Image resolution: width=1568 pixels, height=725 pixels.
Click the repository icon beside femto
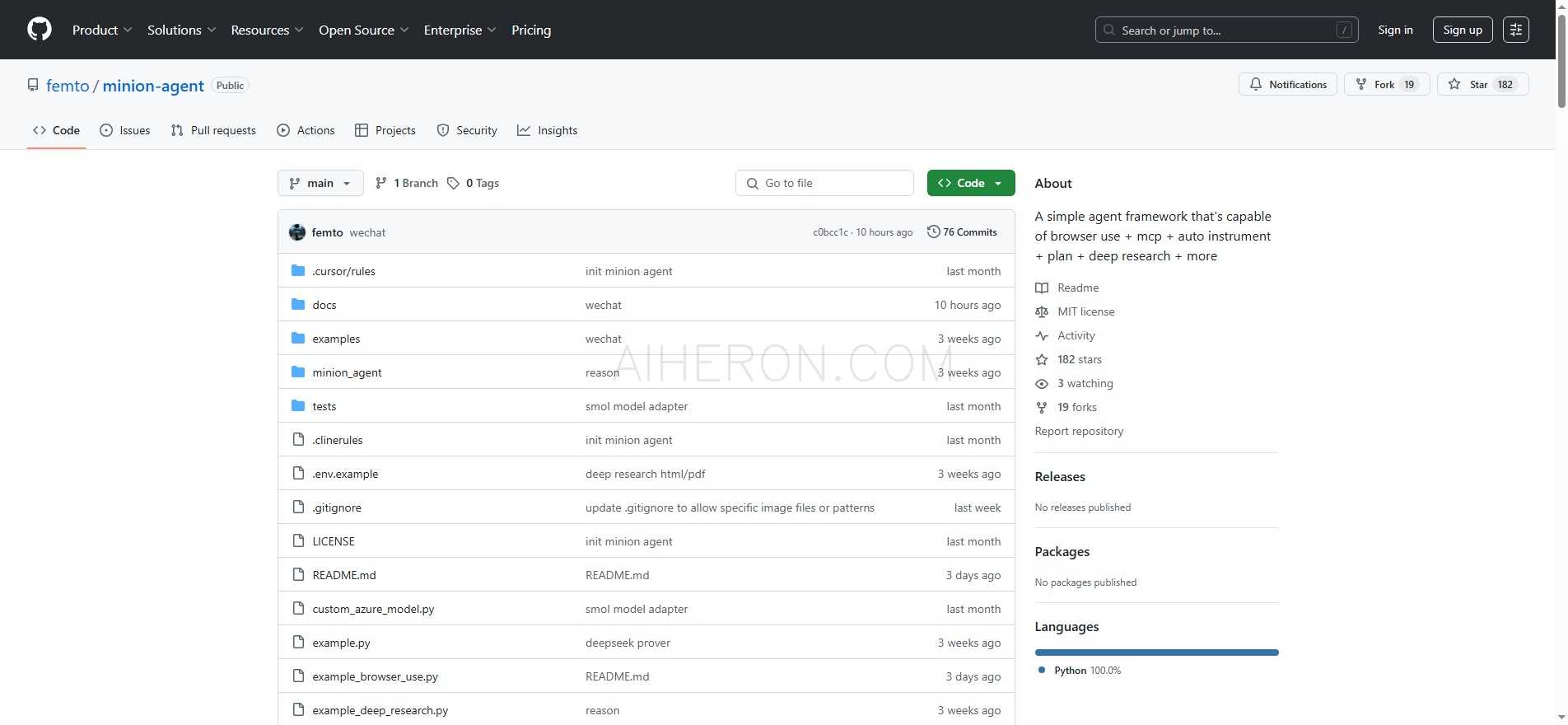coord(33,85)
